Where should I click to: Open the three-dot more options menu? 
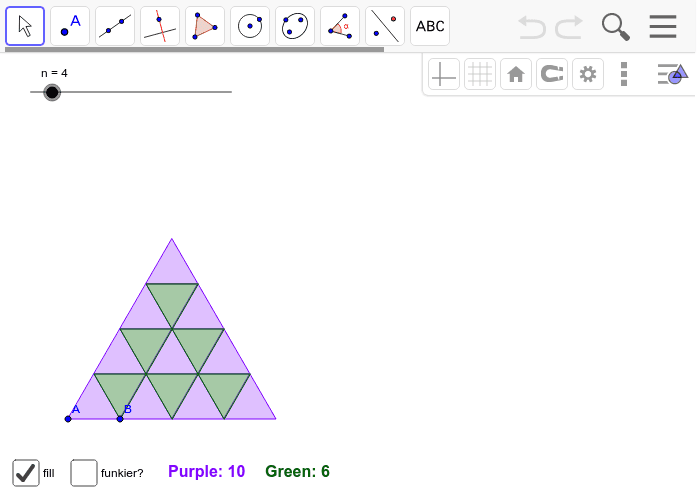click(x=624, y=74)
